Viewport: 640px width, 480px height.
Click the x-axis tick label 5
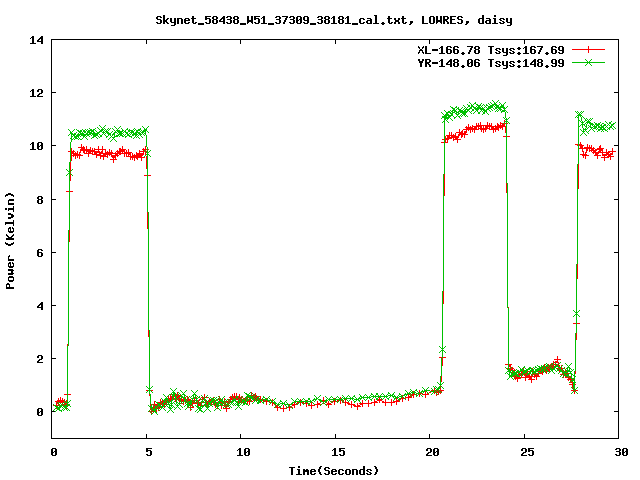point(149,452)
